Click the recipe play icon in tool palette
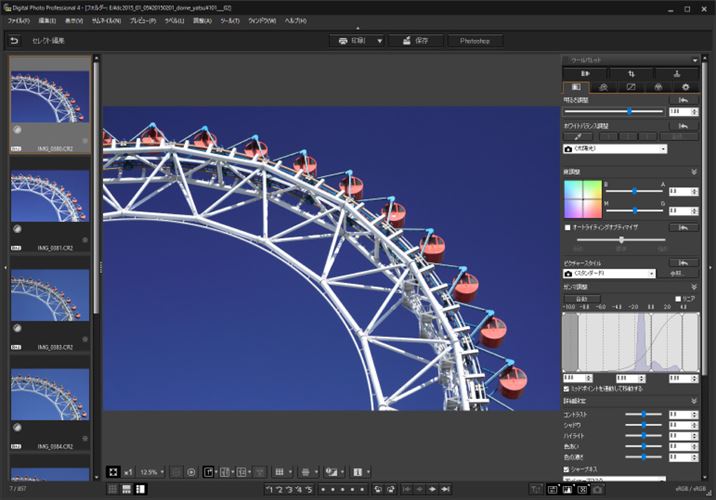716x500 pixels. click(585, 74)
